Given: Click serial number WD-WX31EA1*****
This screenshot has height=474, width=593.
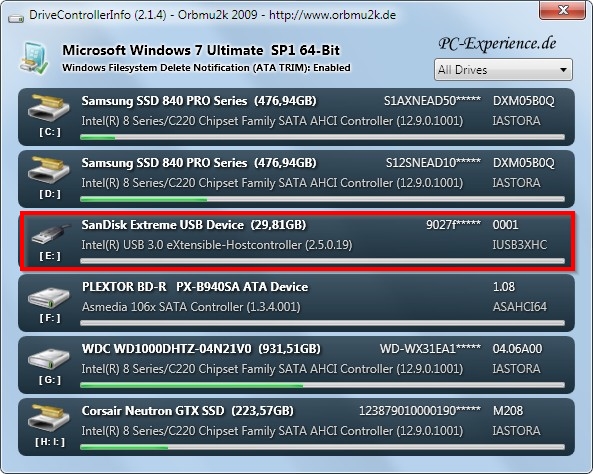Looking at the screenshot, I should click(x=430, y=349).
